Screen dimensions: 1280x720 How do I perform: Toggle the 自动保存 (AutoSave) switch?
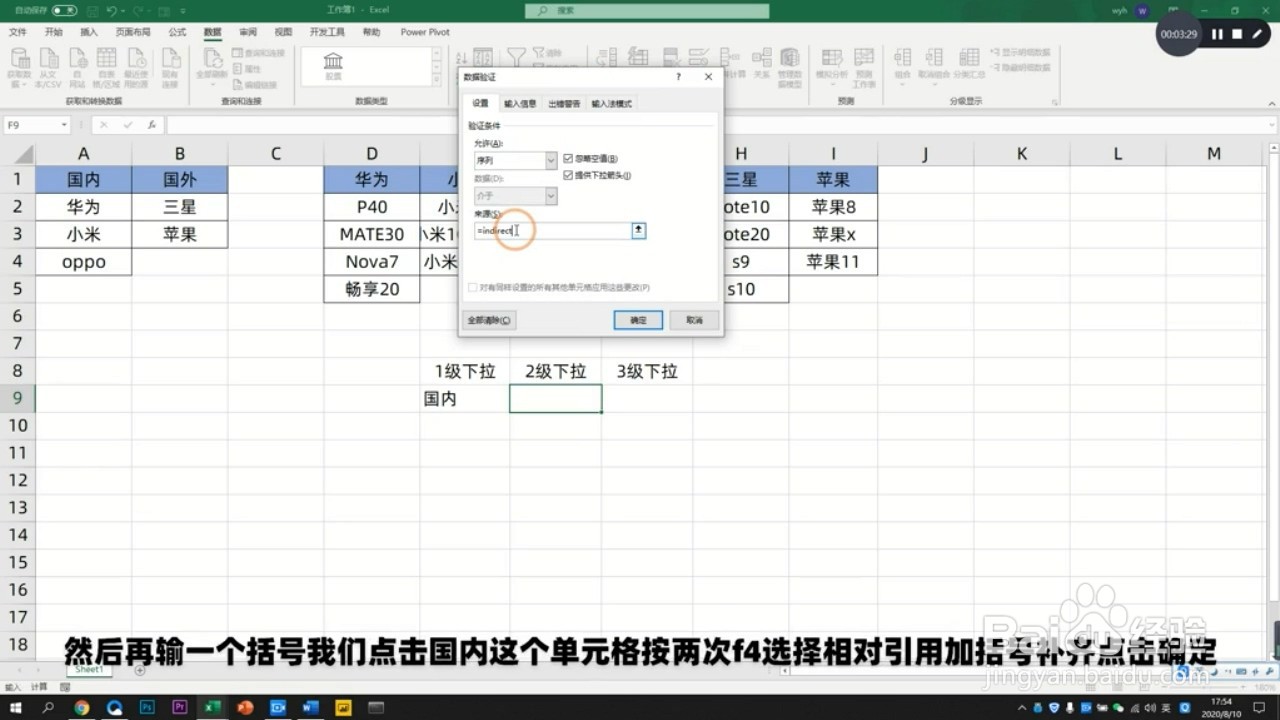click(x=64, y=10)
